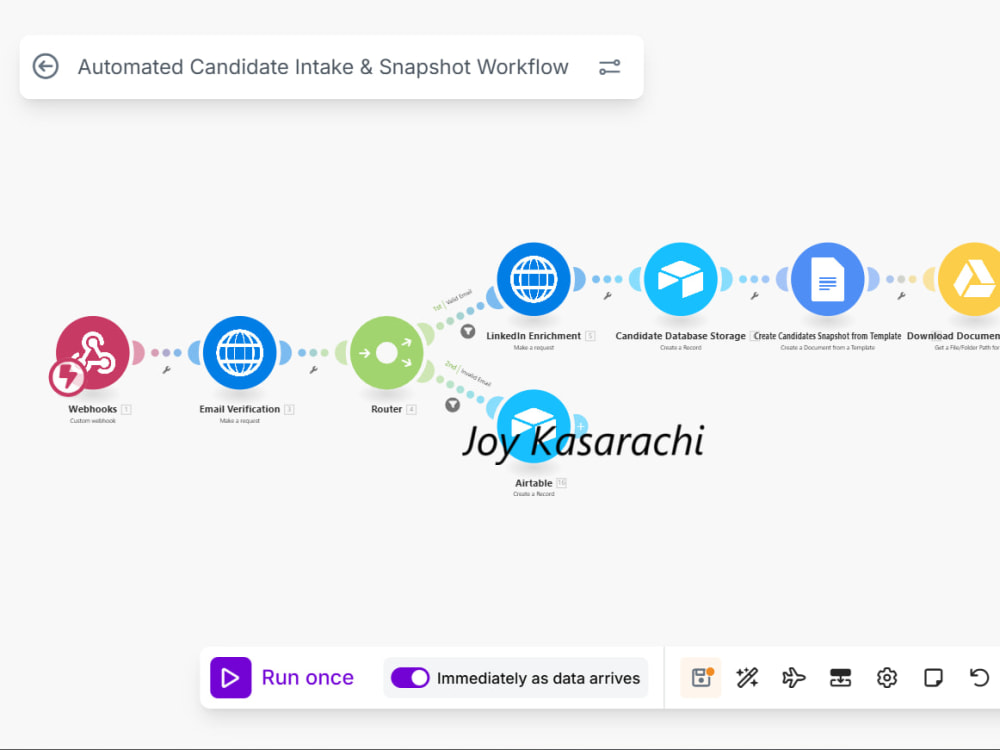Open scenario settings gear icon
This screenshot has height=750, width=1000.
click(x=887, y=677)
